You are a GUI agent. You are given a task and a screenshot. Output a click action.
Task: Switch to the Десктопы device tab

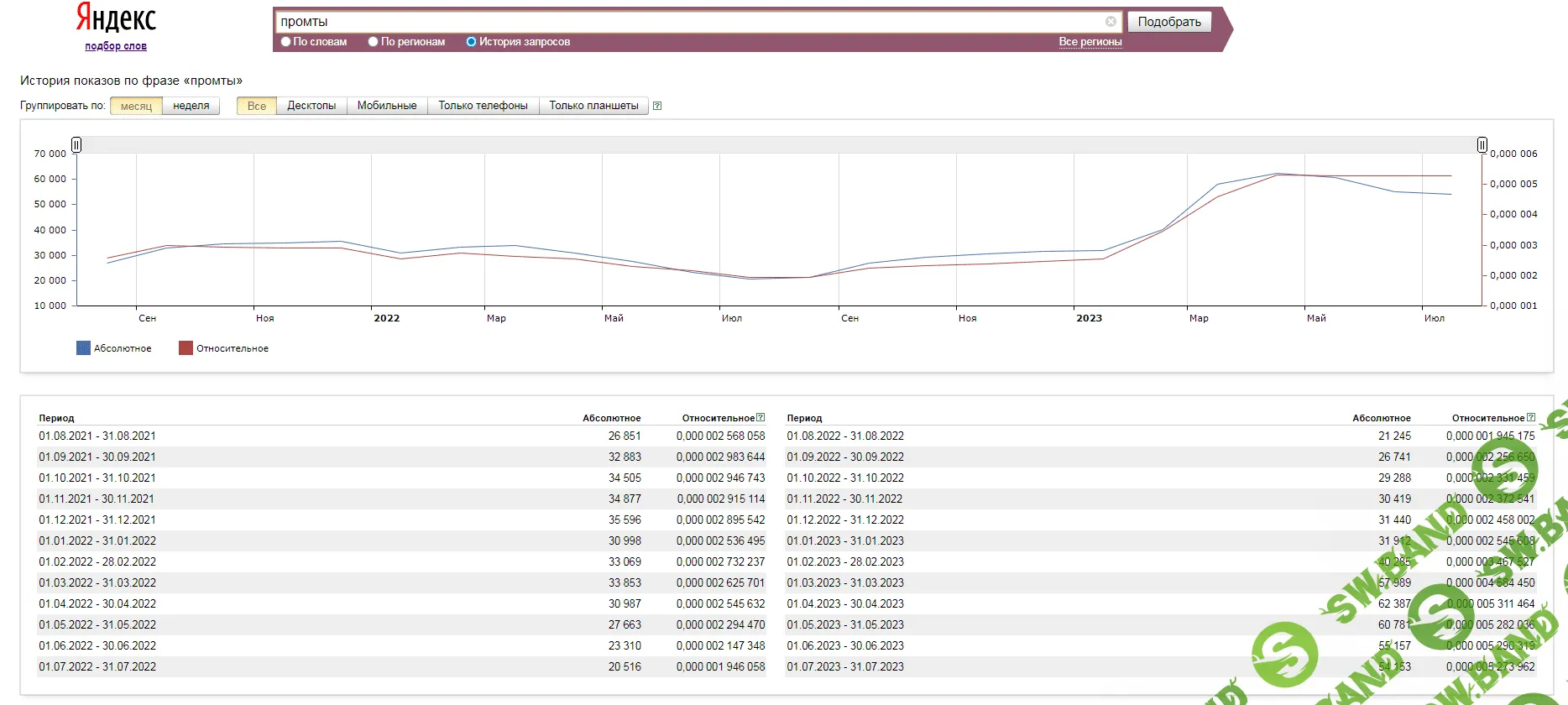coord(311,106)
